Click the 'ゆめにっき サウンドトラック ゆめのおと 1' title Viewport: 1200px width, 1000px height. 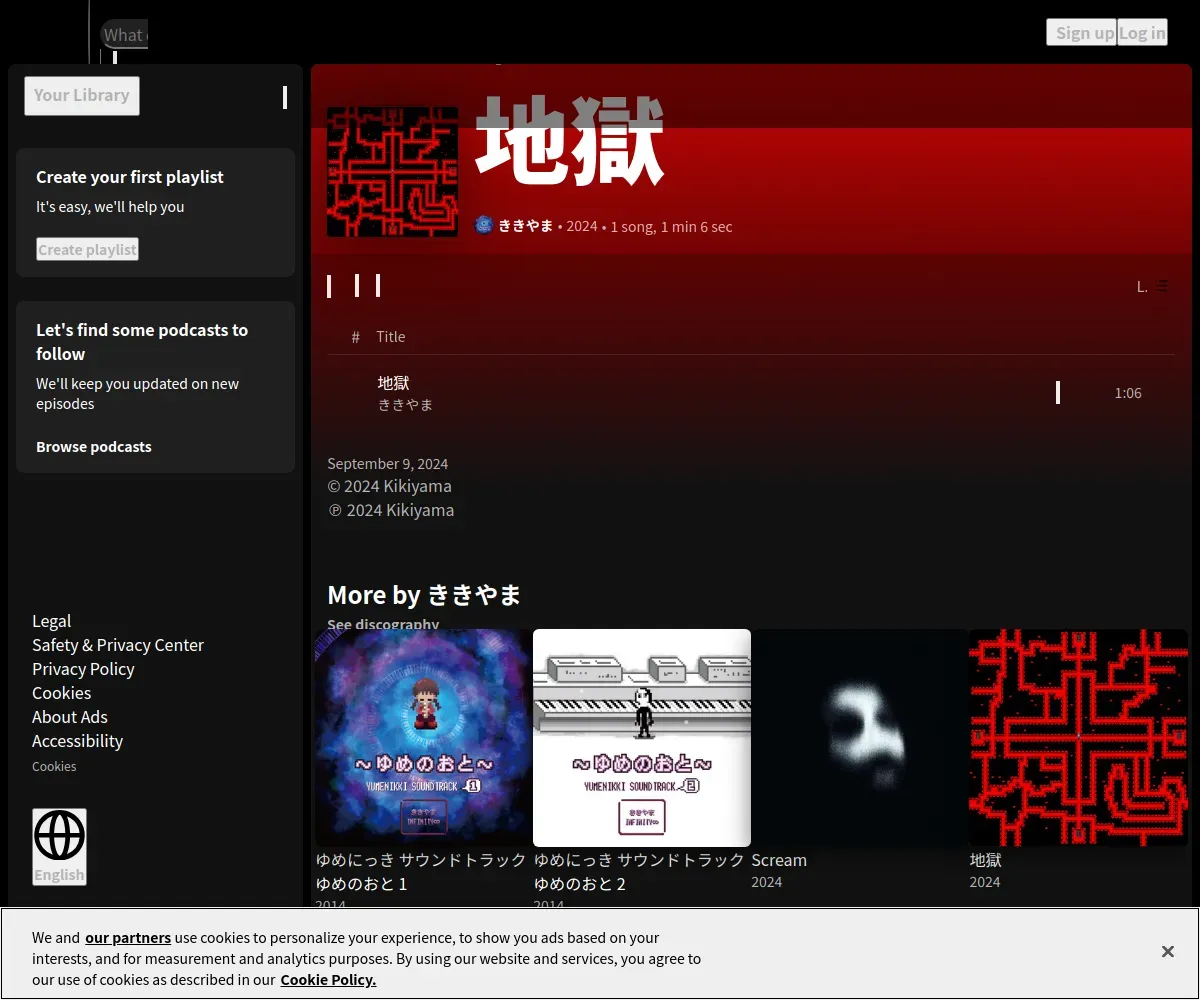(421, 872)
